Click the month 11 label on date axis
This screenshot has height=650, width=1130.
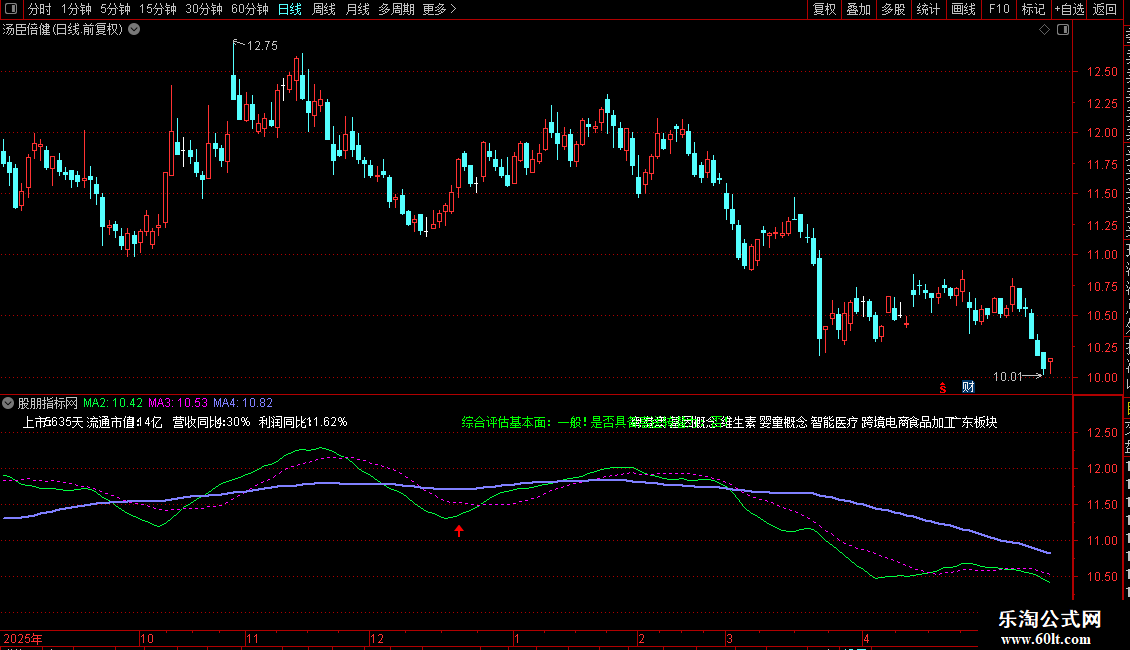[x=252, y=638]
